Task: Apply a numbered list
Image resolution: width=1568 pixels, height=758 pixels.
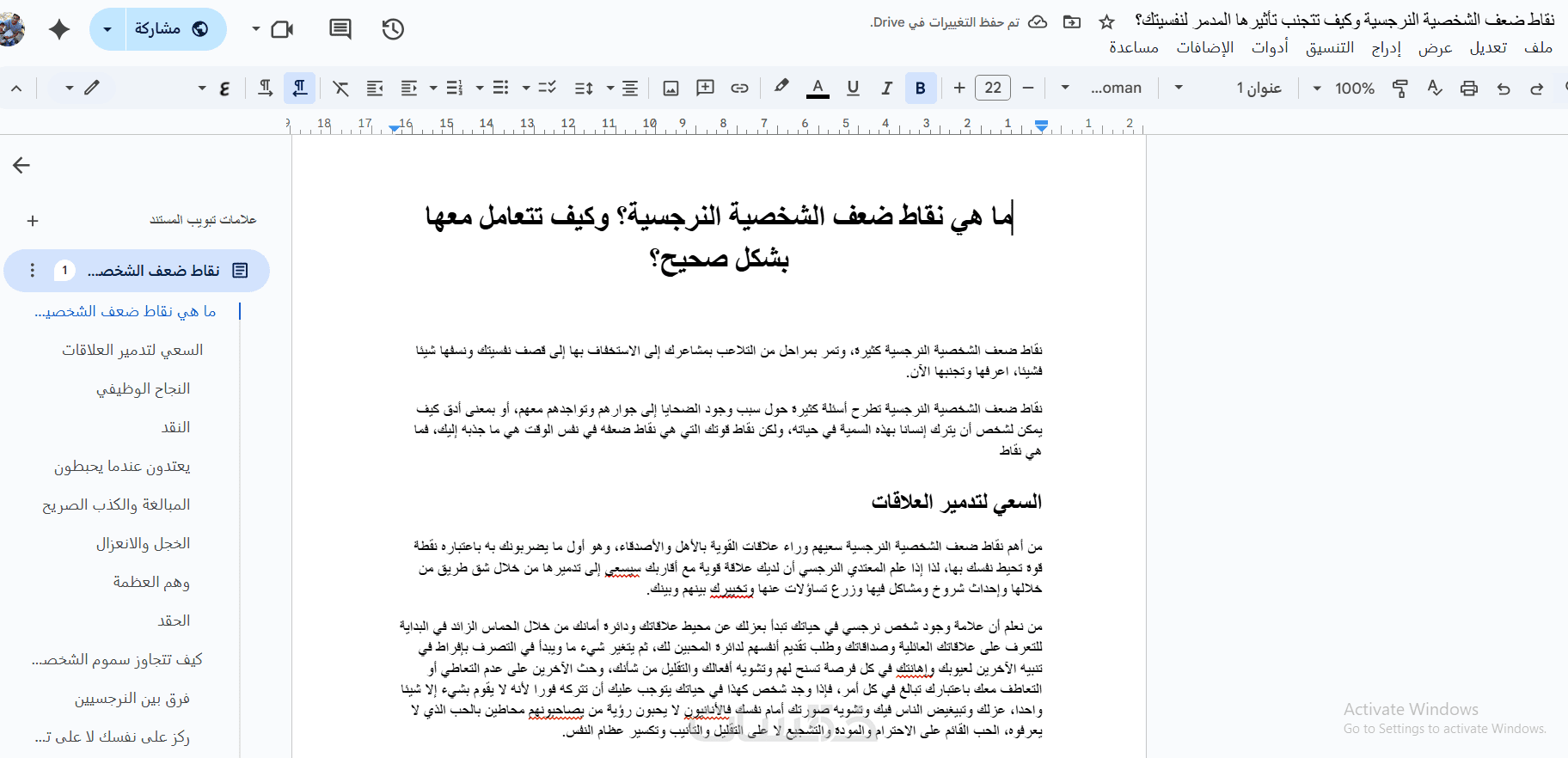Action: point(455,88)
